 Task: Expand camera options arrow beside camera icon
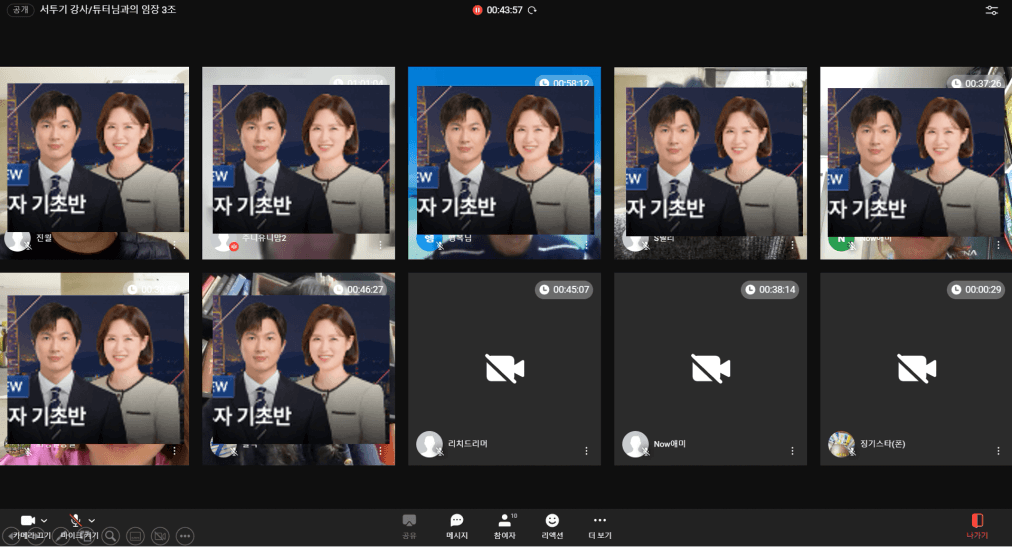[x=44, y=520]
